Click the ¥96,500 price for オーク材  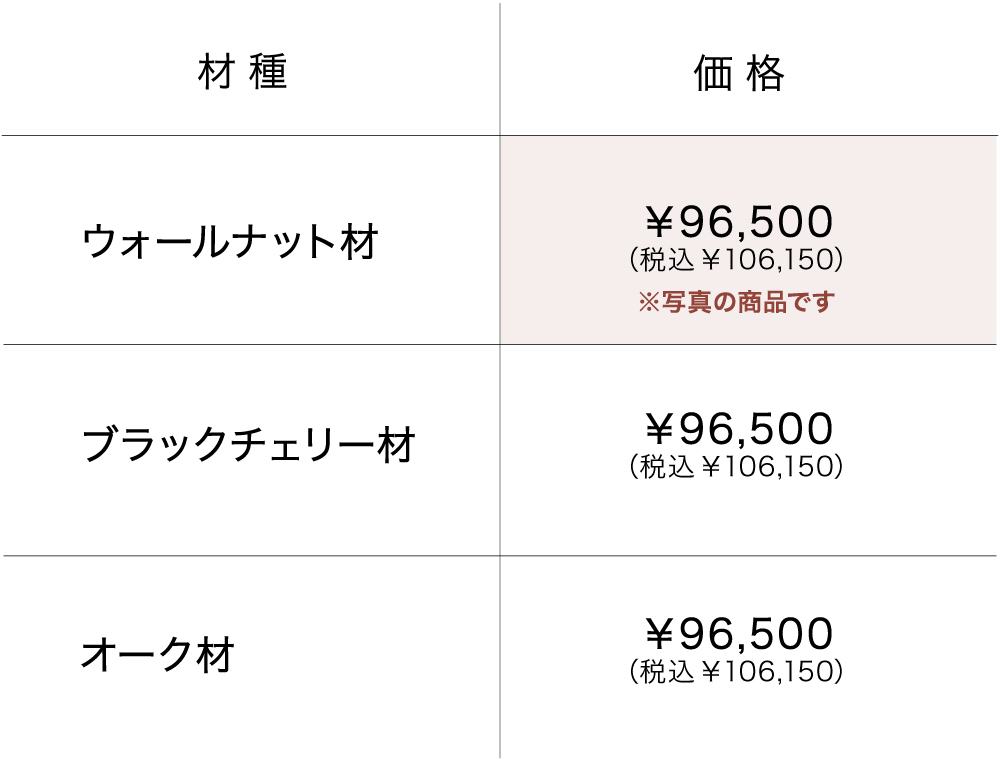point(738,634)
